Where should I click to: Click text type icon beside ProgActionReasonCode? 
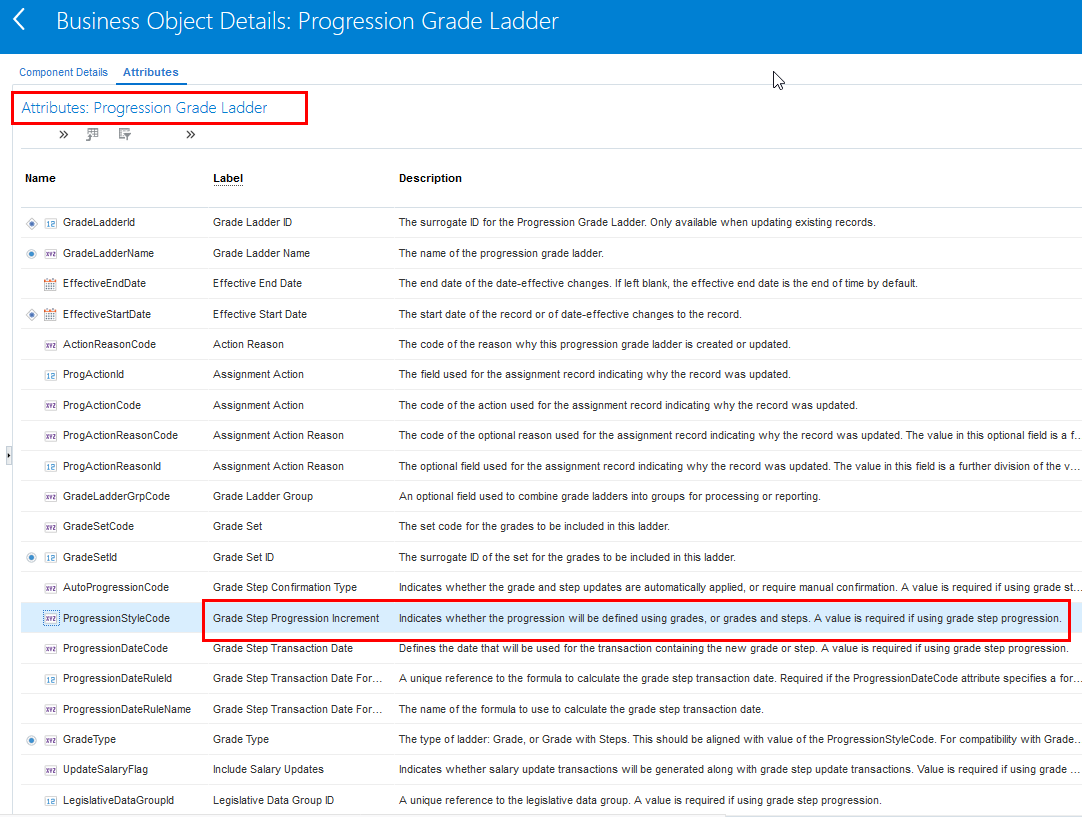point(50,436)
